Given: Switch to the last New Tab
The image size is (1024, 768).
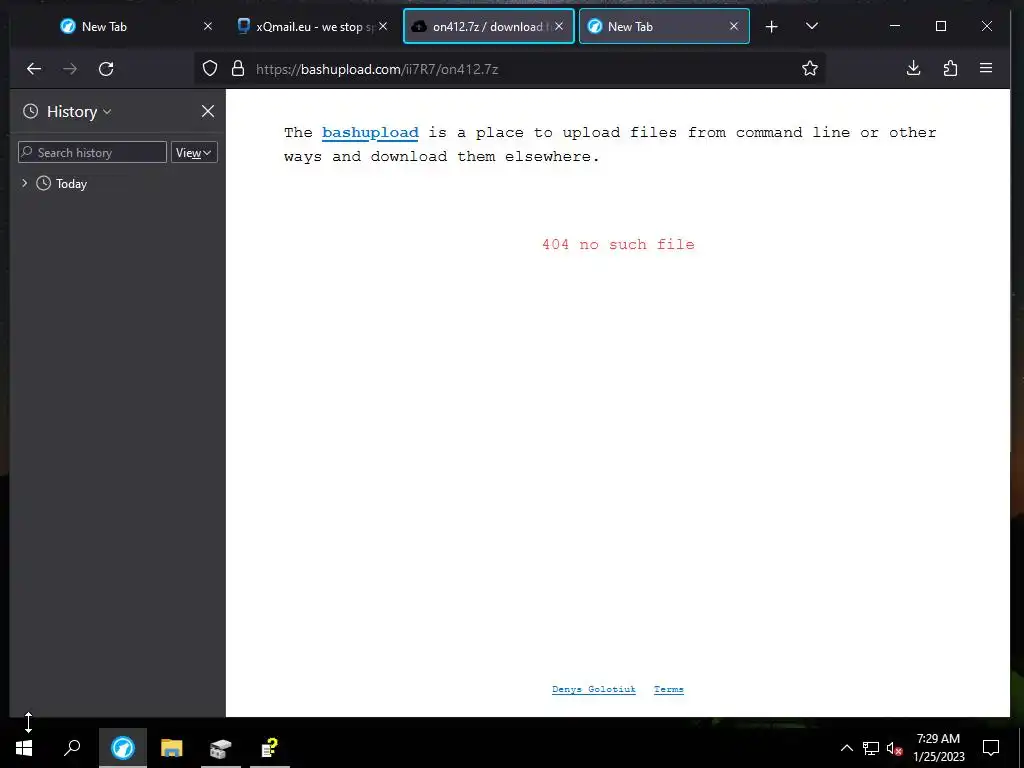Looking at the screenshot, I should (664, 26).
